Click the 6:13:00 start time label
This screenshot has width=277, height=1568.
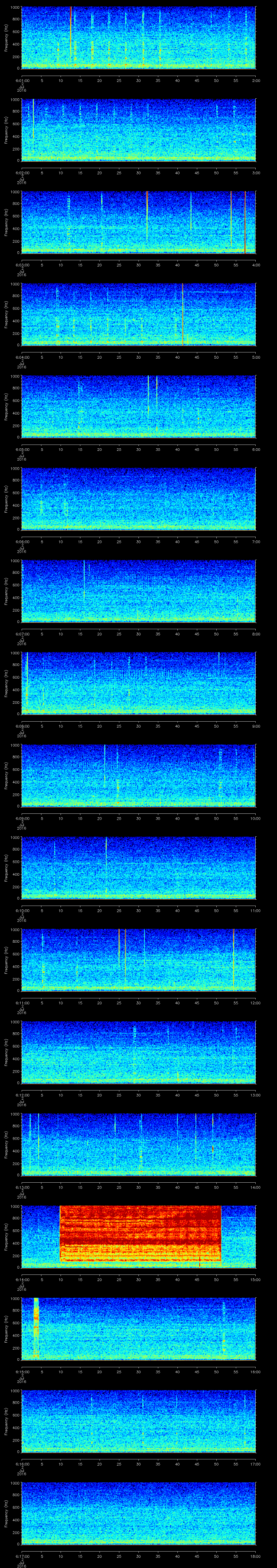[22, 1187]
